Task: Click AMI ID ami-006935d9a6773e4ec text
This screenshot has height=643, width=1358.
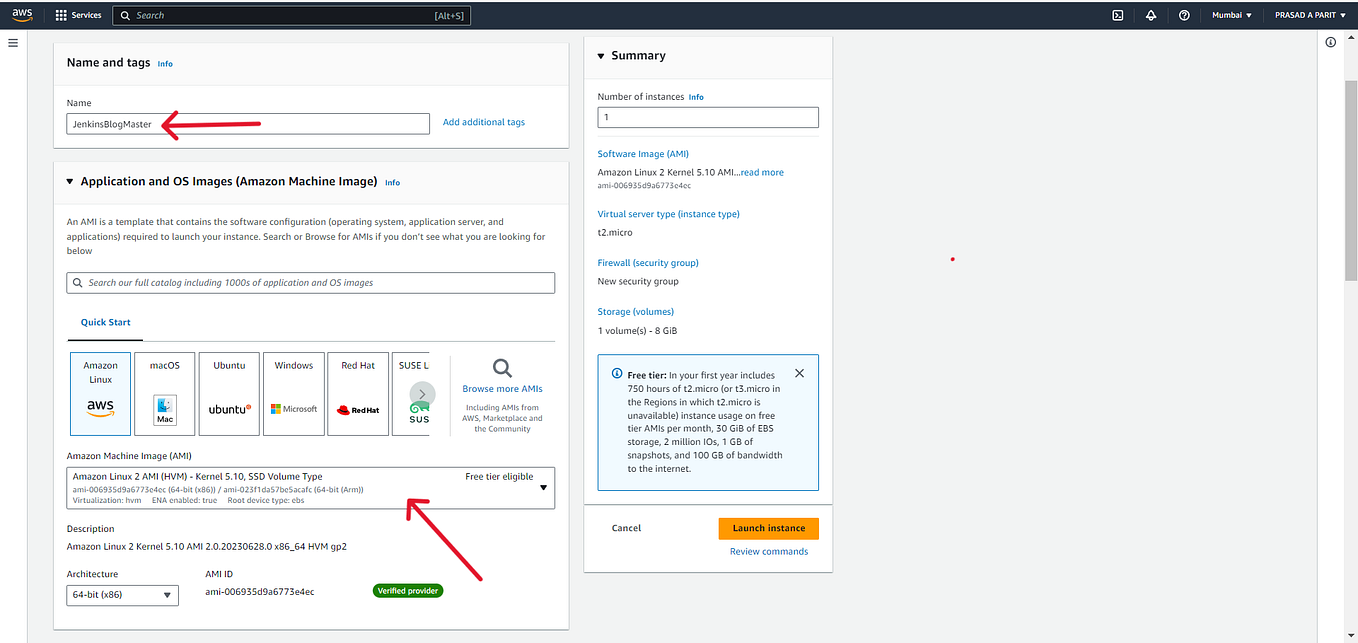Action: [260, 592]
